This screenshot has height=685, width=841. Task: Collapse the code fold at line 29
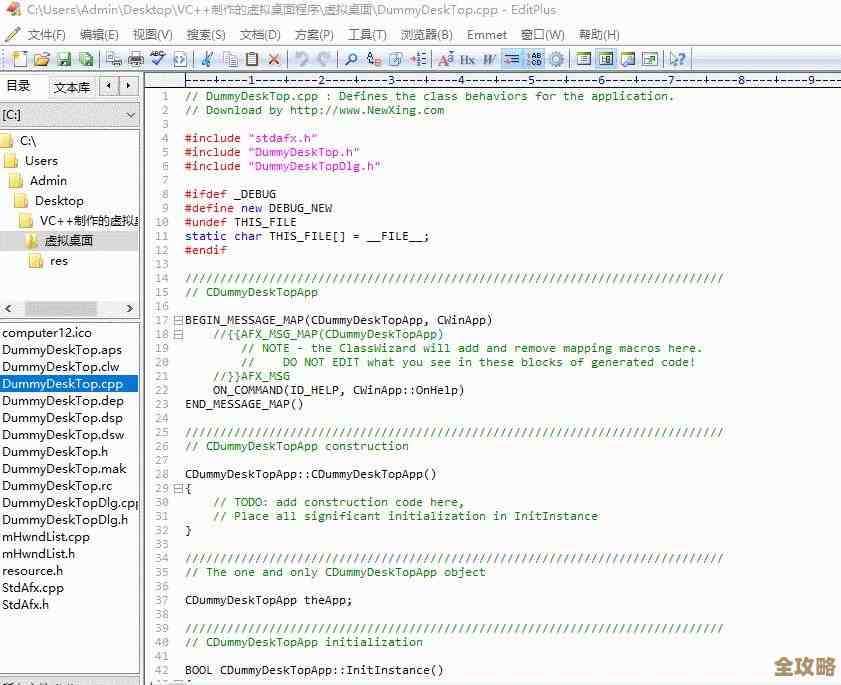tap(178, 489)
